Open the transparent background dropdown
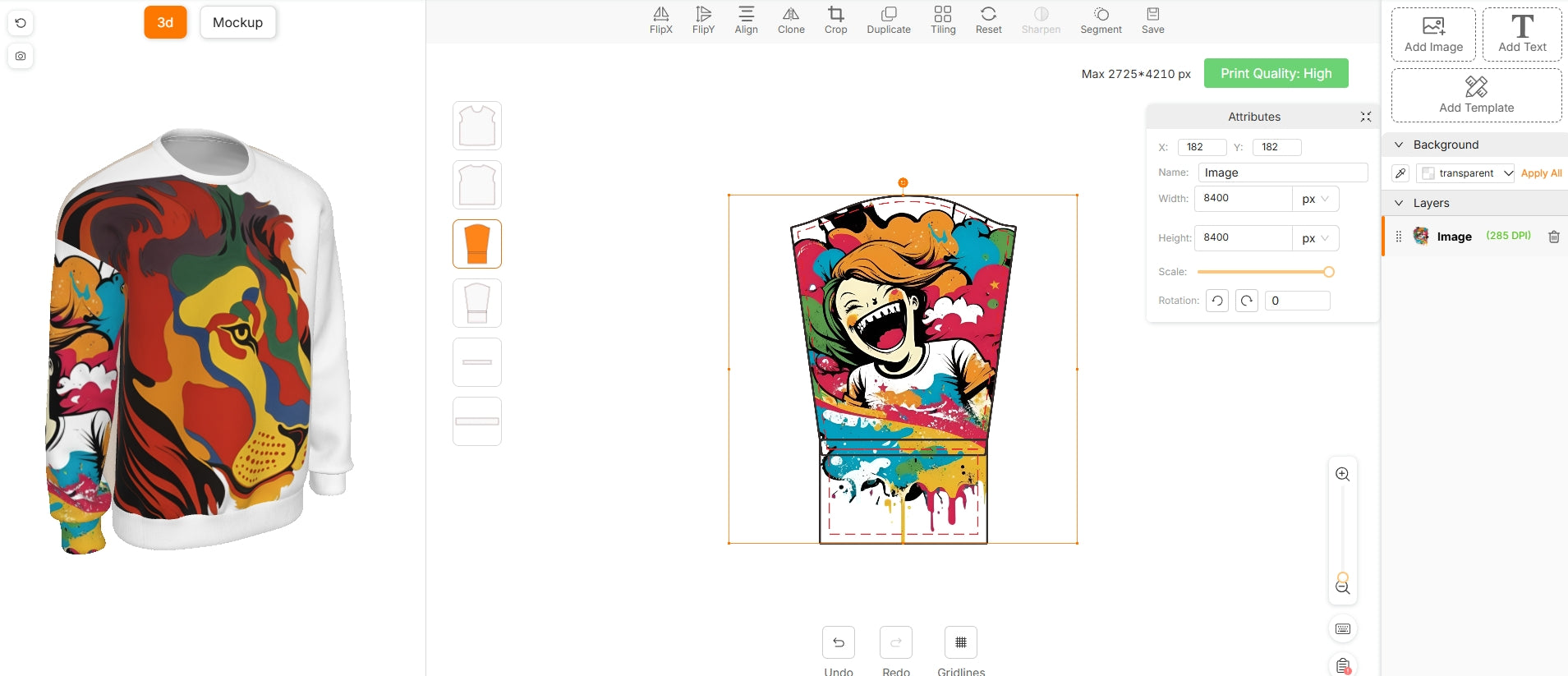The width and height of the screenshot is (1568, 676). coord(1466,173)
